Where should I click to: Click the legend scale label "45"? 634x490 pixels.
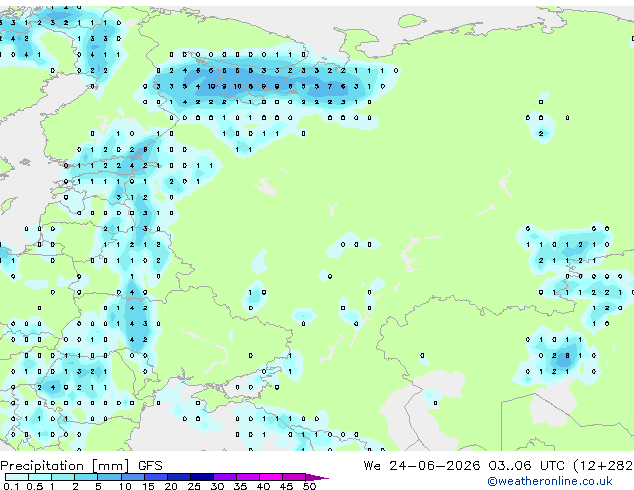(286, 486)
